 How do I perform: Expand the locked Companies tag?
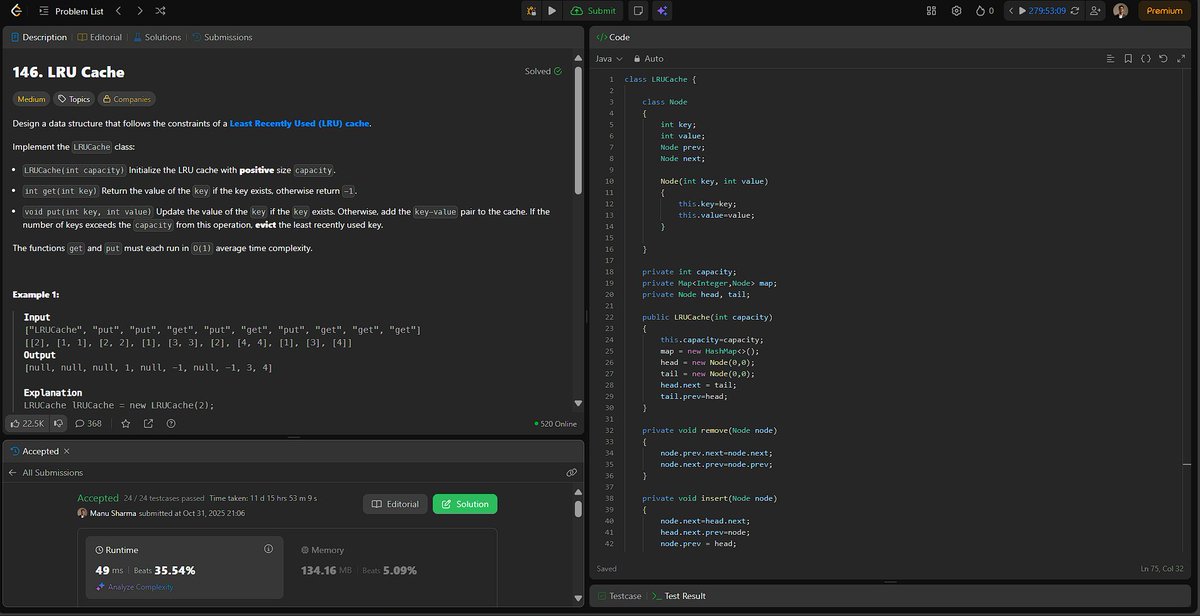click(127, 99)
